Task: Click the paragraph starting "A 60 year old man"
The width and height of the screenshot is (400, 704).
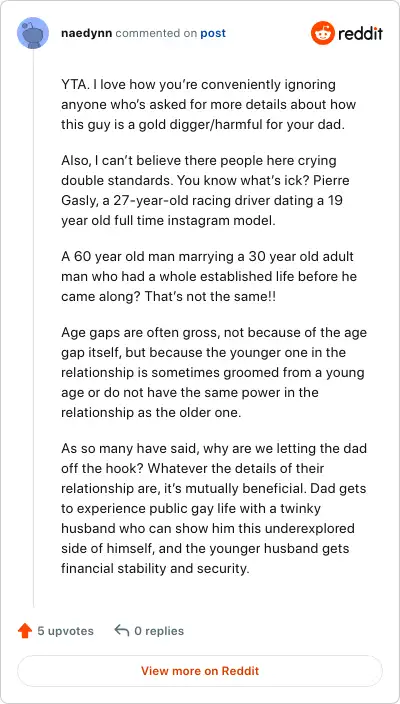Action: pos(209,277)
